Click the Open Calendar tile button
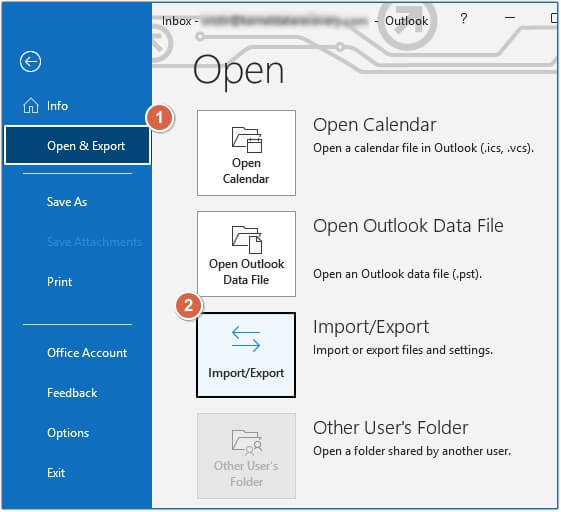This screenshot has height=512, width=561. [246, 153]
